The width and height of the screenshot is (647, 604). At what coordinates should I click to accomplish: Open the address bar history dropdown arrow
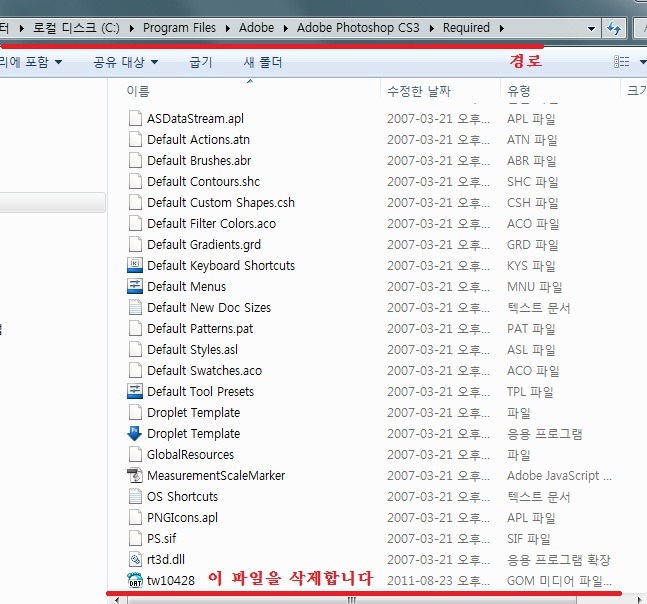point(591,28)
